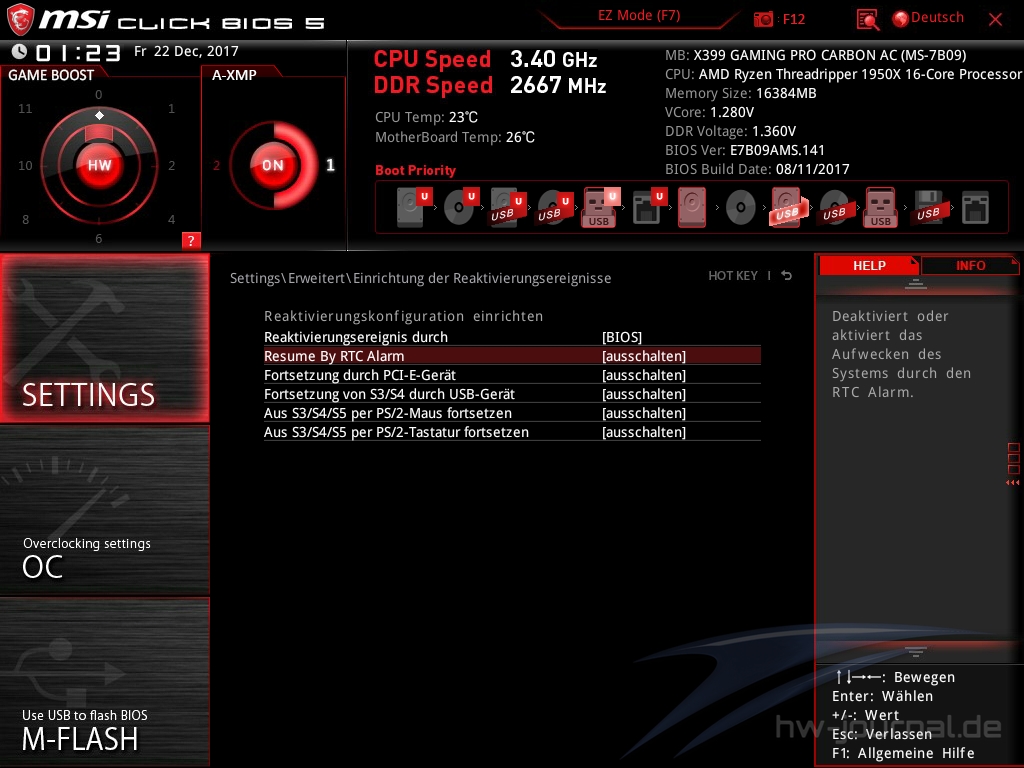
Task: Click the DDR Speed 2667 MHz readout
Action: coord(490,86)
